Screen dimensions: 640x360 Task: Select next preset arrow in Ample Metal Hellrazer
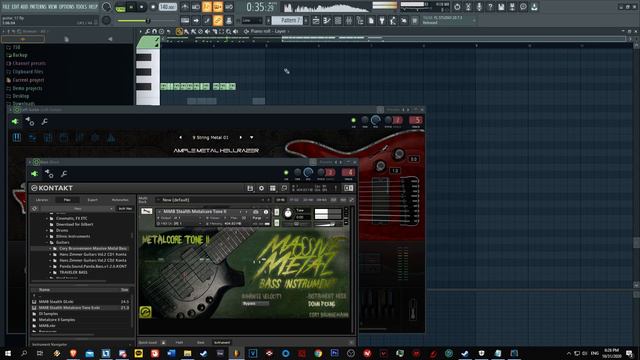click(240, 138)
